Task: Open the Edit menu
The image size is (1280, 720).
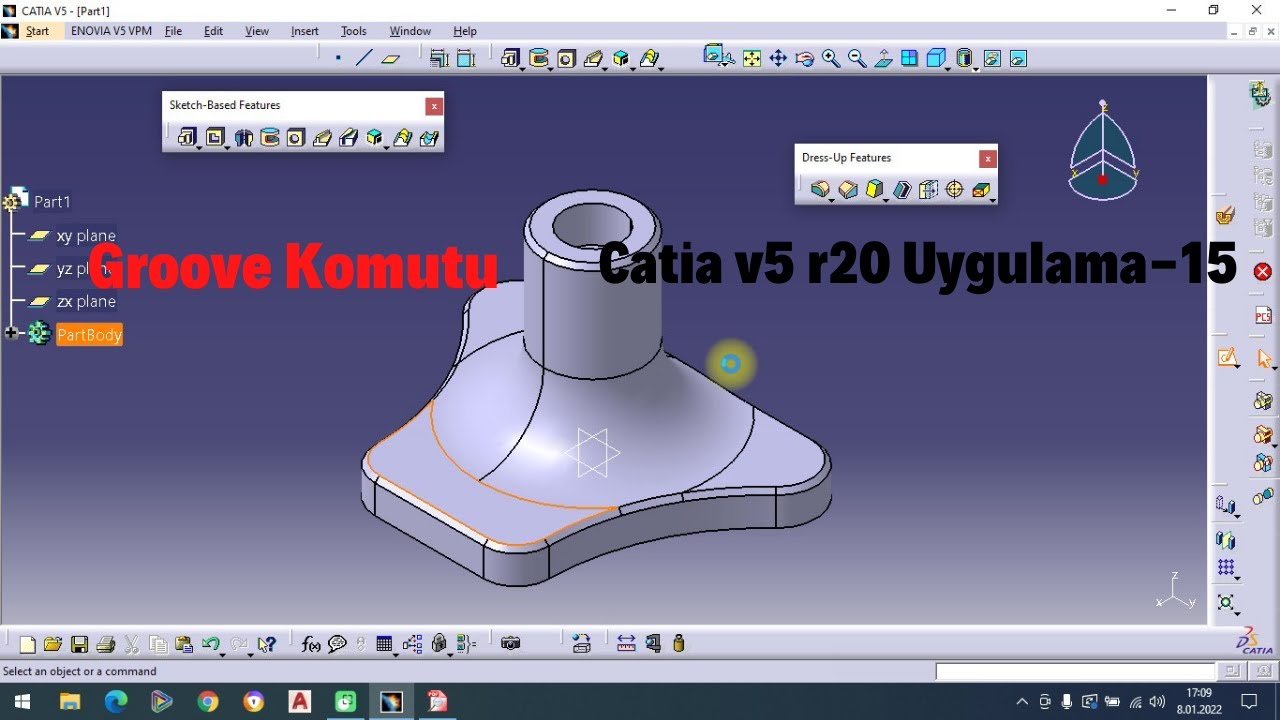Action: [x=214, y=31]
